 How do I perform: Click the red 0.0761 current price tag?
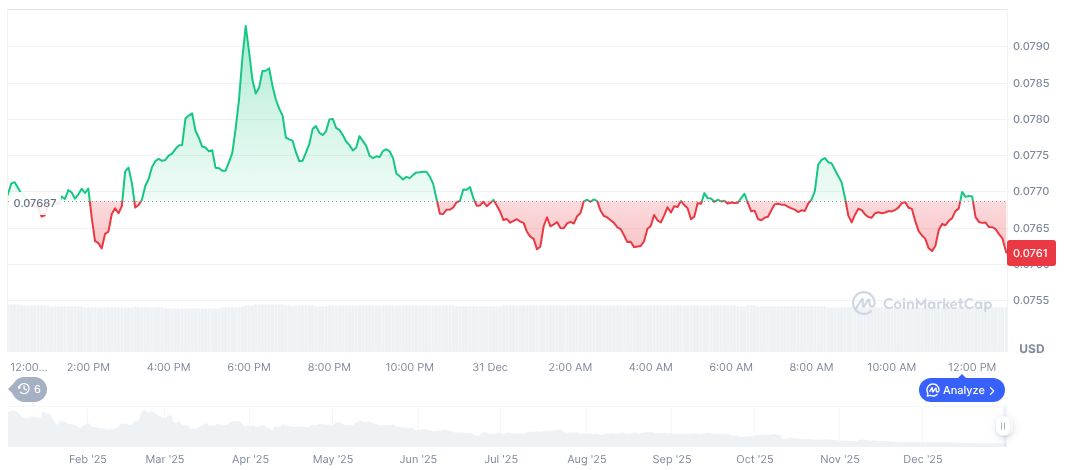[1030, 253]
